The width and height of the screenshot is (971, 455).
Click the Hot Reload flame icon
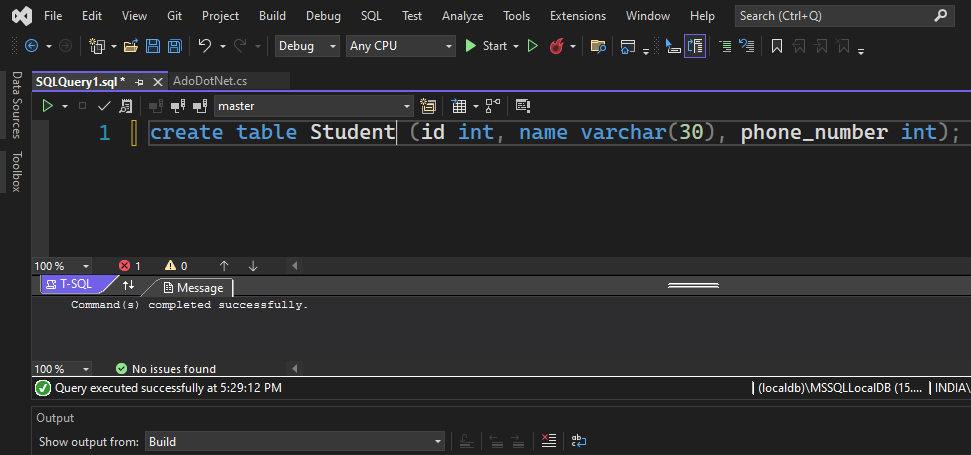(x=557, y=46)
